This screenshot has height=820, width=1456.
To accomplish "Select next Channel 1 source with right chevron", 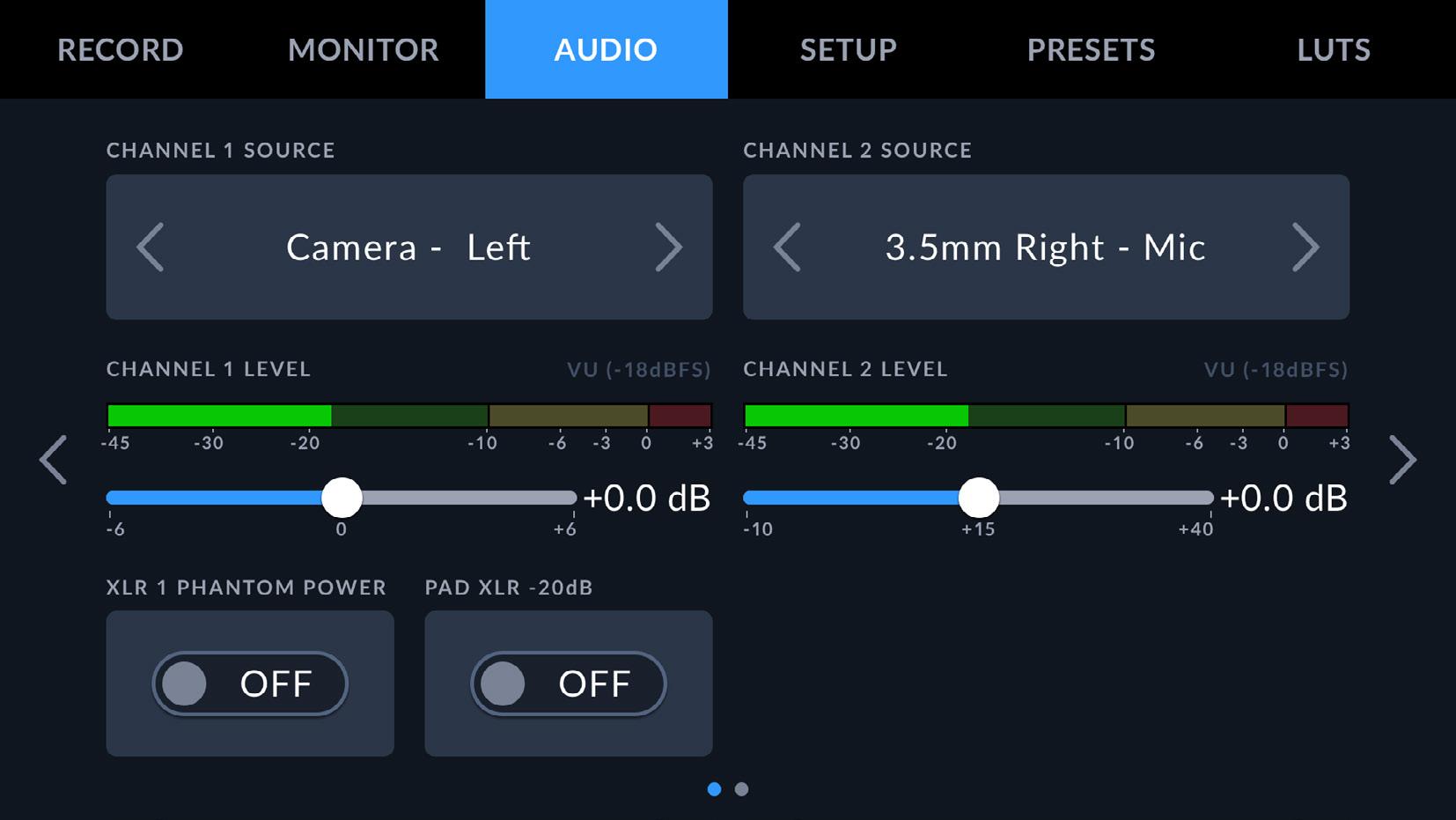I will coord(669,247).
